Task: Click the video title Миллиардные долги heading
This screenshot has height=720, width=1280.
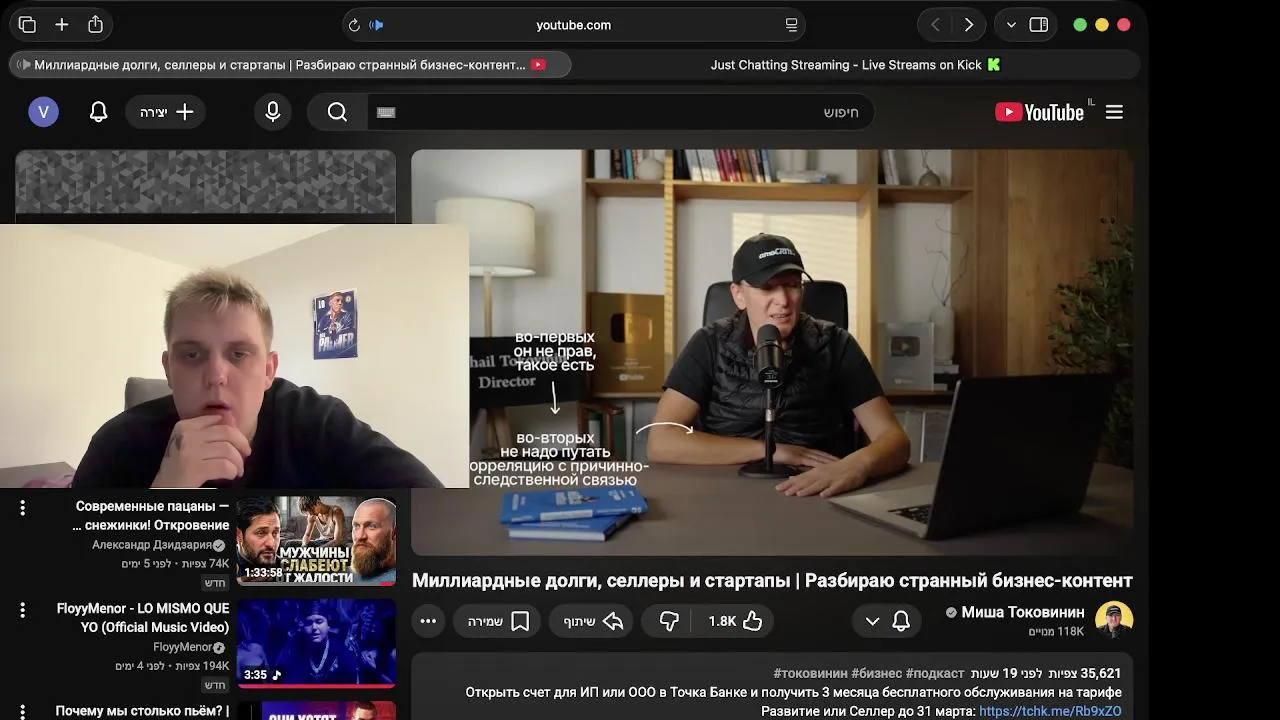Action: coord(772,581)
